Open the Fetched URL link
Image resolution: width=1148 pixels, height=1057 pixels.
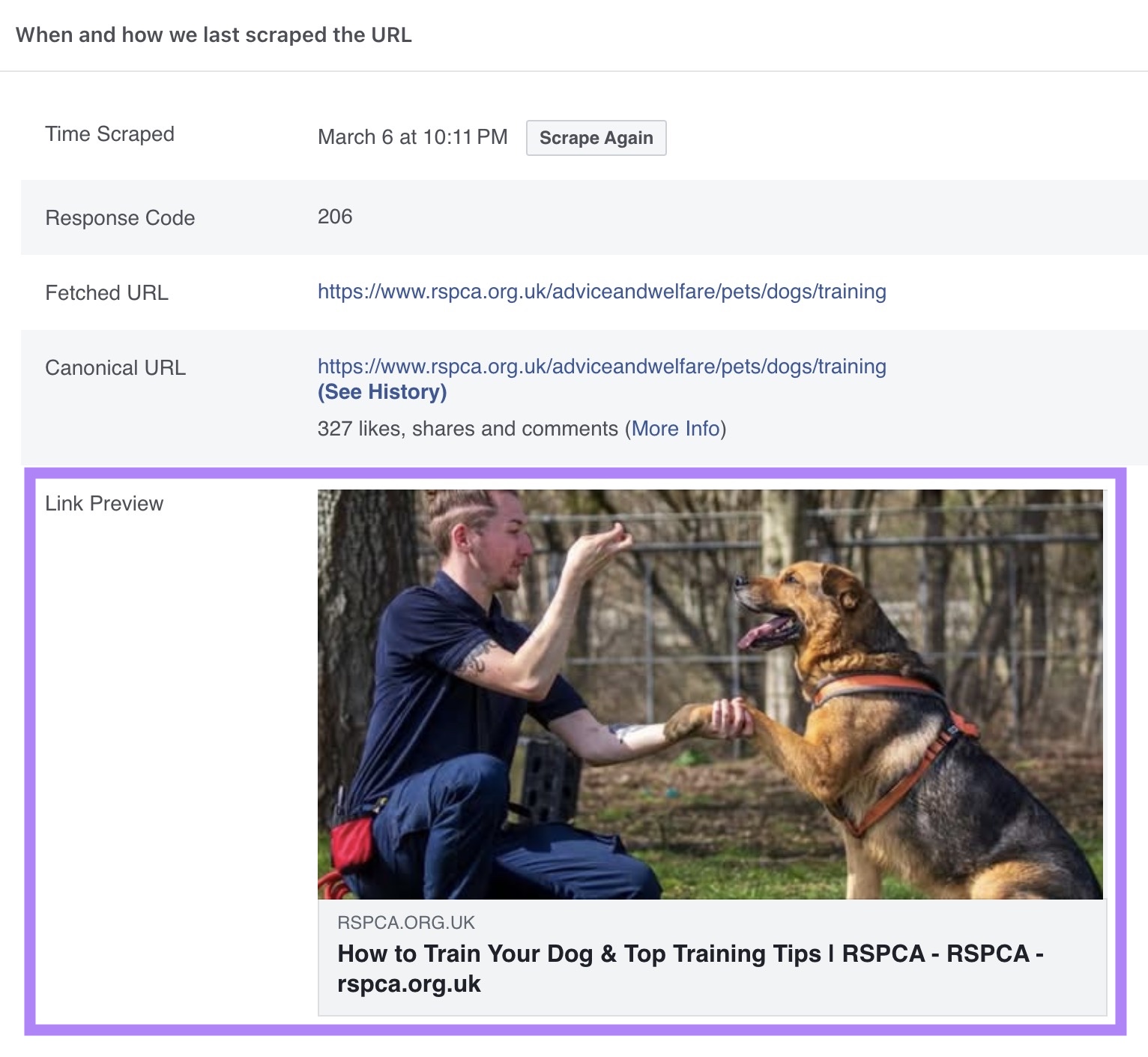point(601,292)
